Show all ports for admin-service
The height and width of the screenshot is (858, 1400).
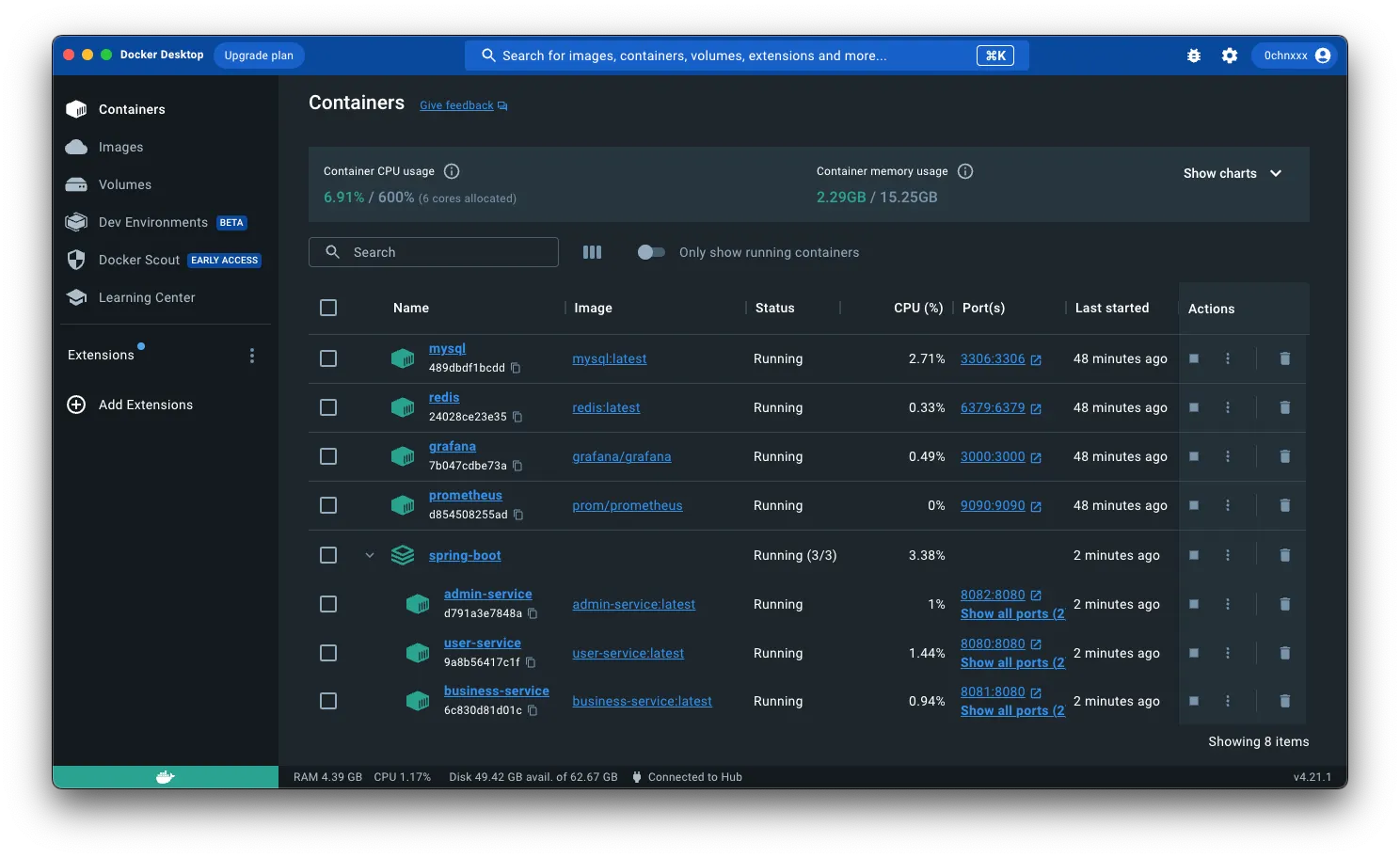tap(1012, 614)
